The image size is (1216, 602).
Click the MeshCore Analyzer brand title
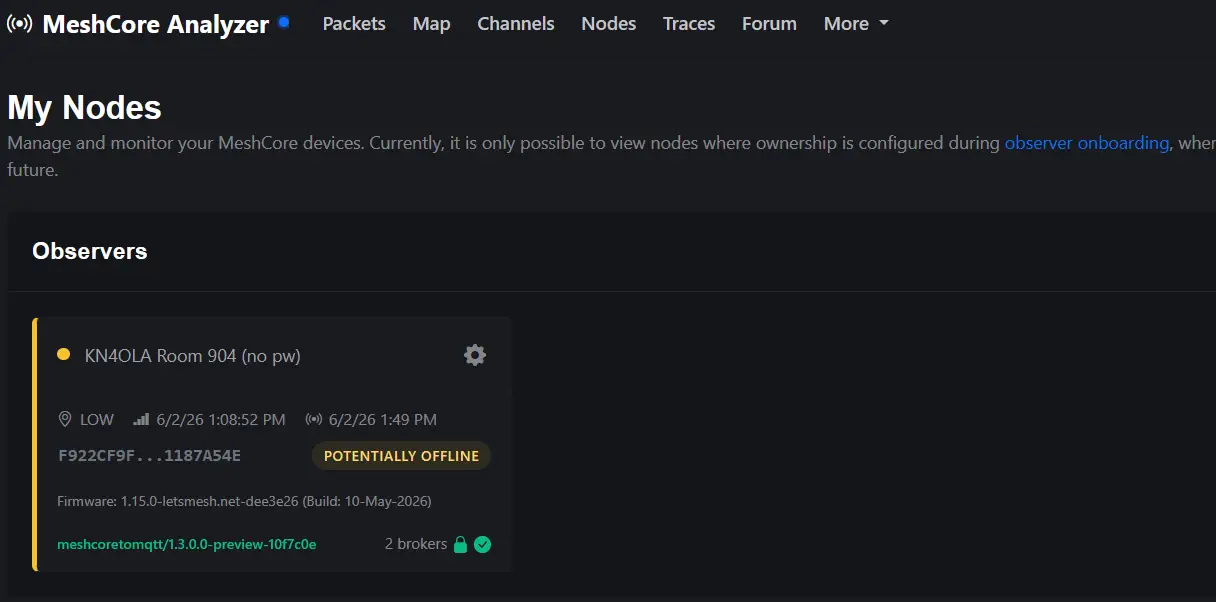click(156, 24)
